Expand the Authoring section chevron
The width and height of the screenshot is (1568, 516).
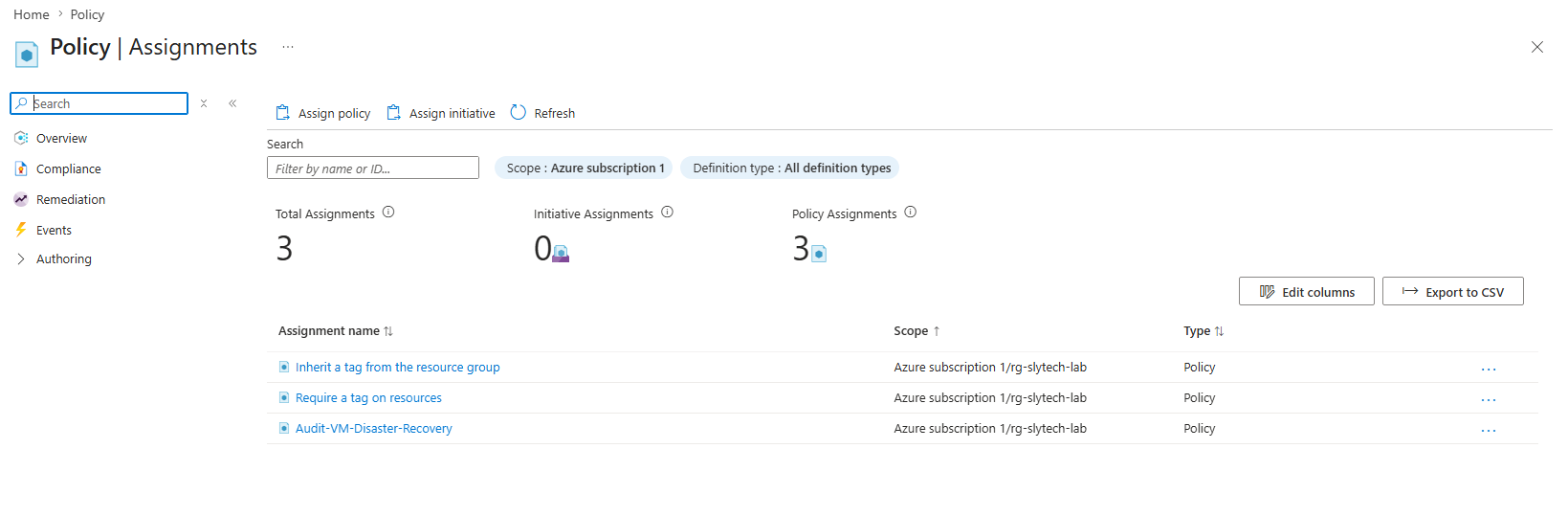(21, 258)
